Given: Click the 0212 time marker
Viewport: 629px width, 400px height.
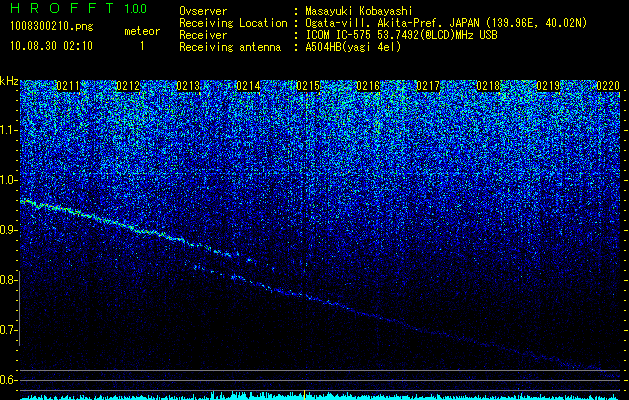Looking at the screenshot, I should click(128, 86).
